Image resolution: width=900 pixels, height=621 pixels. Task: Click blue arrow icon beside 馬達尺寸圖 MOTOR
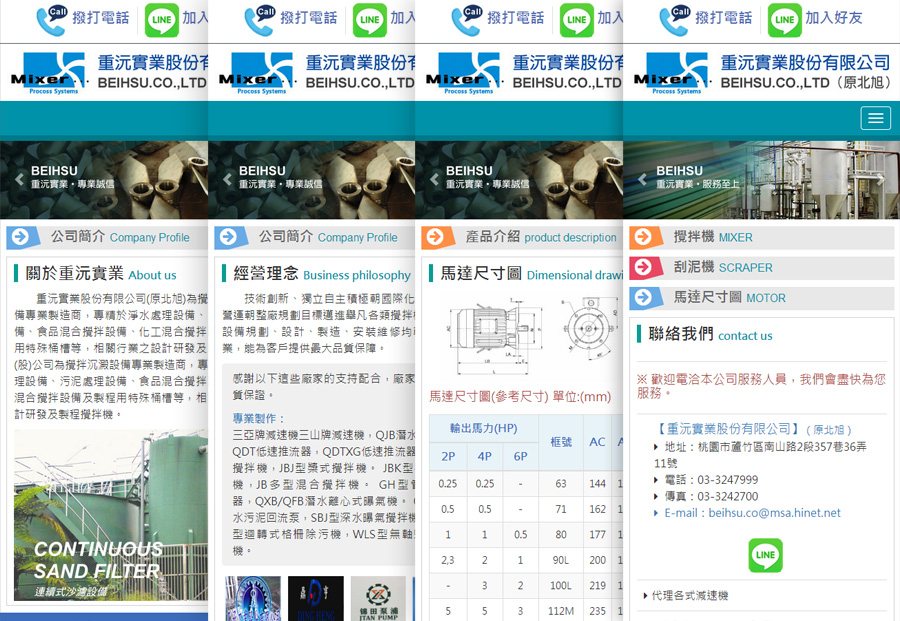645,297
